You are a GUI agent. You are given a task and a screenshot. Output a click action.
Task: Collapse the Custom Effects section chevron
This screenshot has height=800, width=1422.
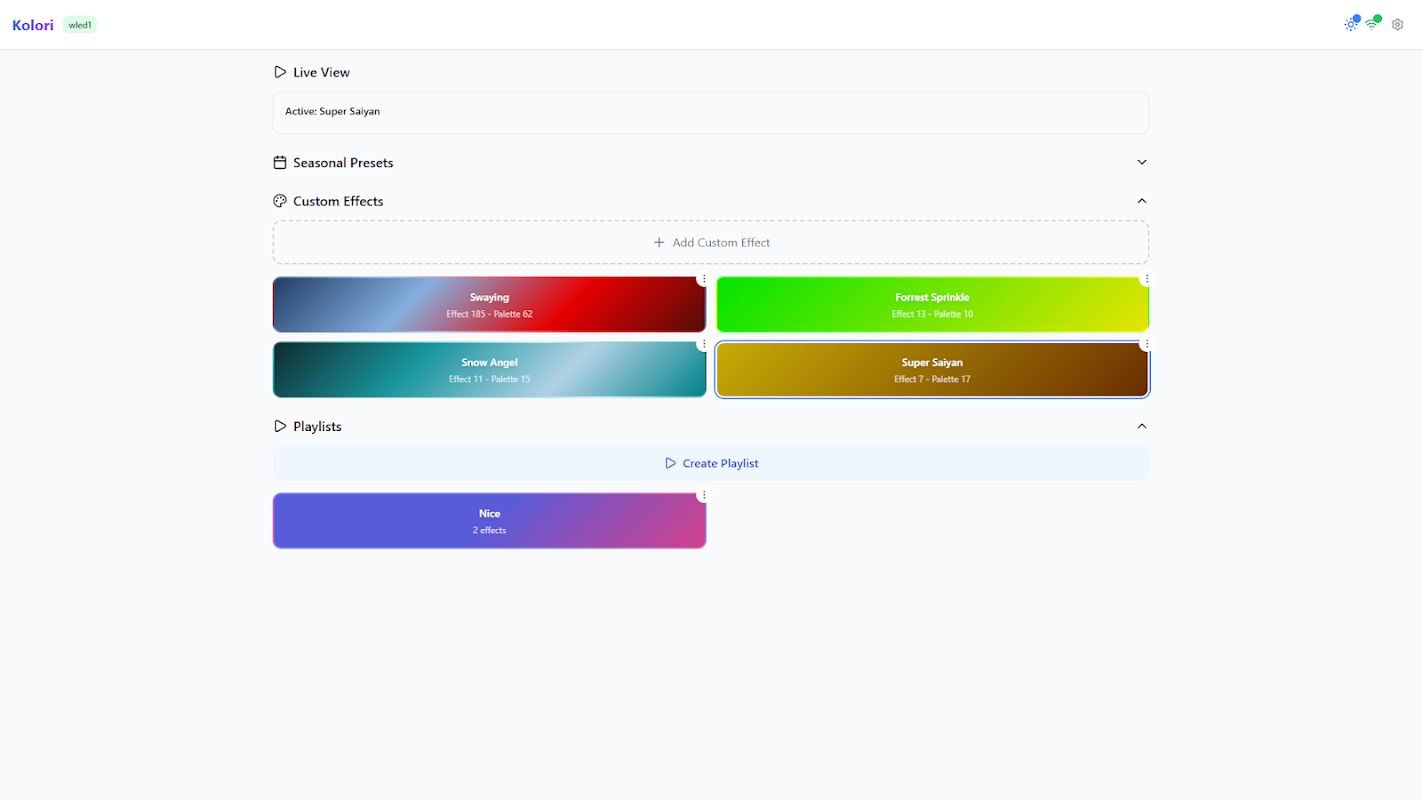click(x=1142, y=201)
